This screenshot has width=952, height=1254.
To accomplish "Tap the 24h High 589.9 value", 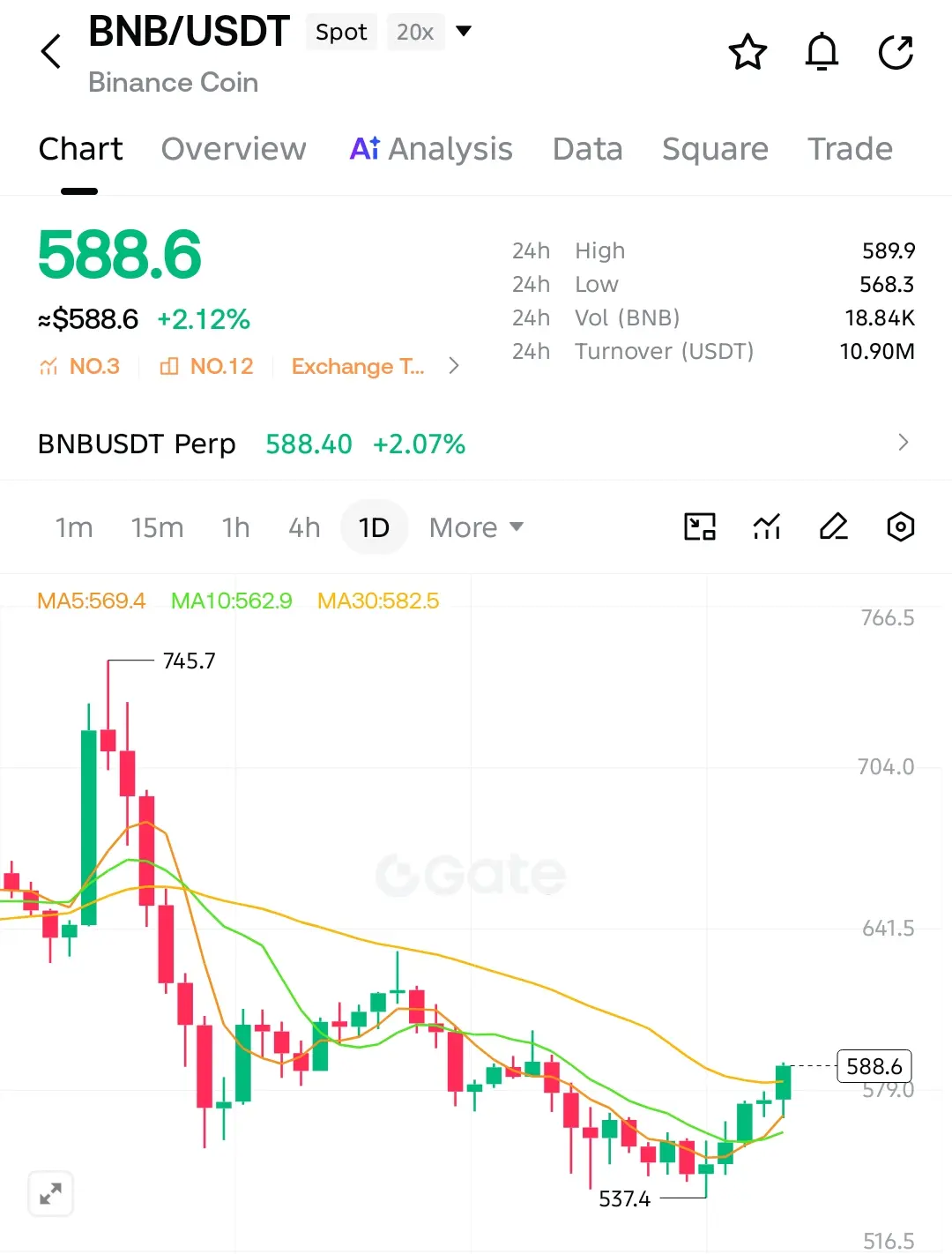I will point(889,250).
